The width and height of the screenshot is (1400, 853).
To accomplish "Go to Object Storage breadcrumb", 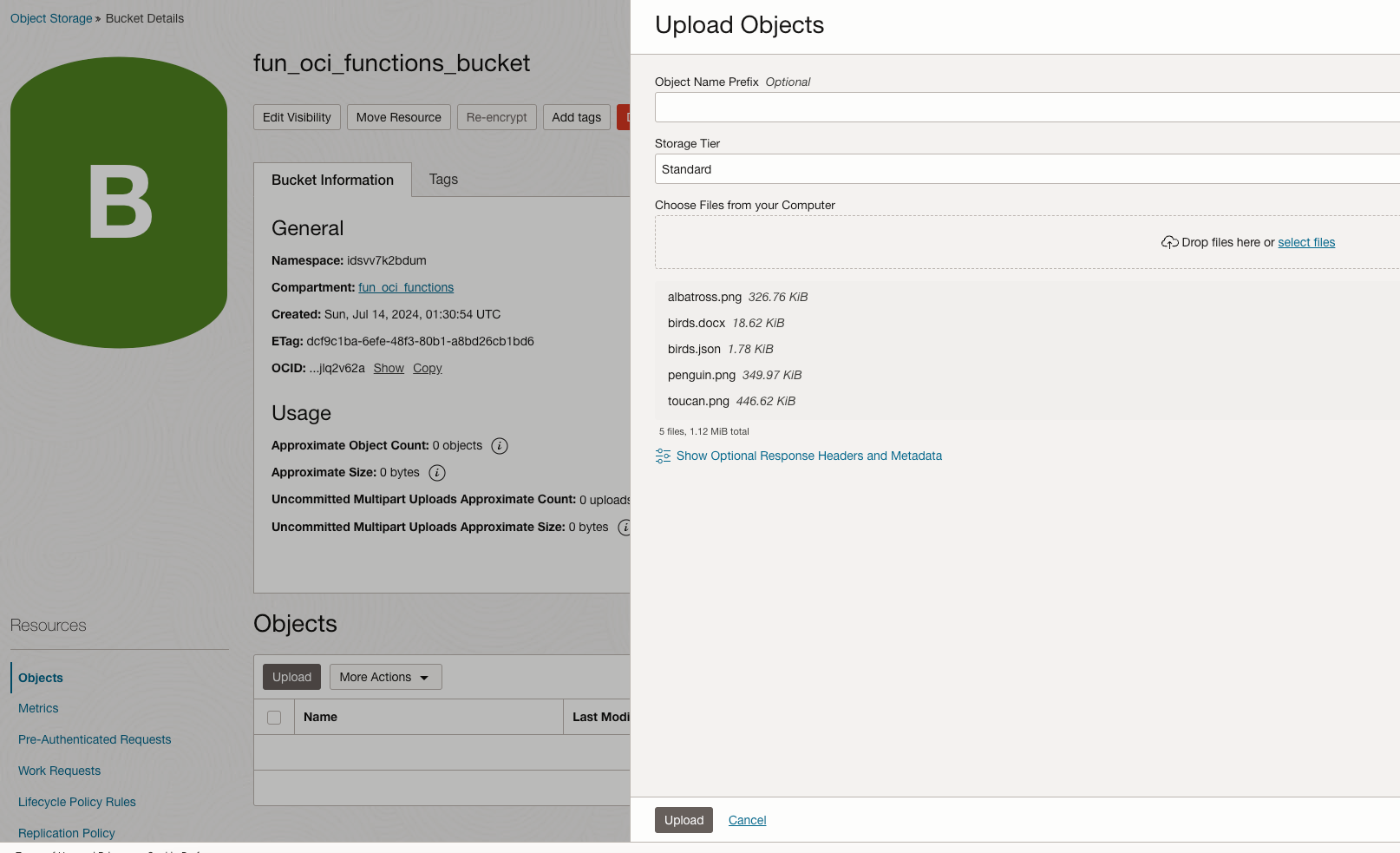I will (51, 19).
